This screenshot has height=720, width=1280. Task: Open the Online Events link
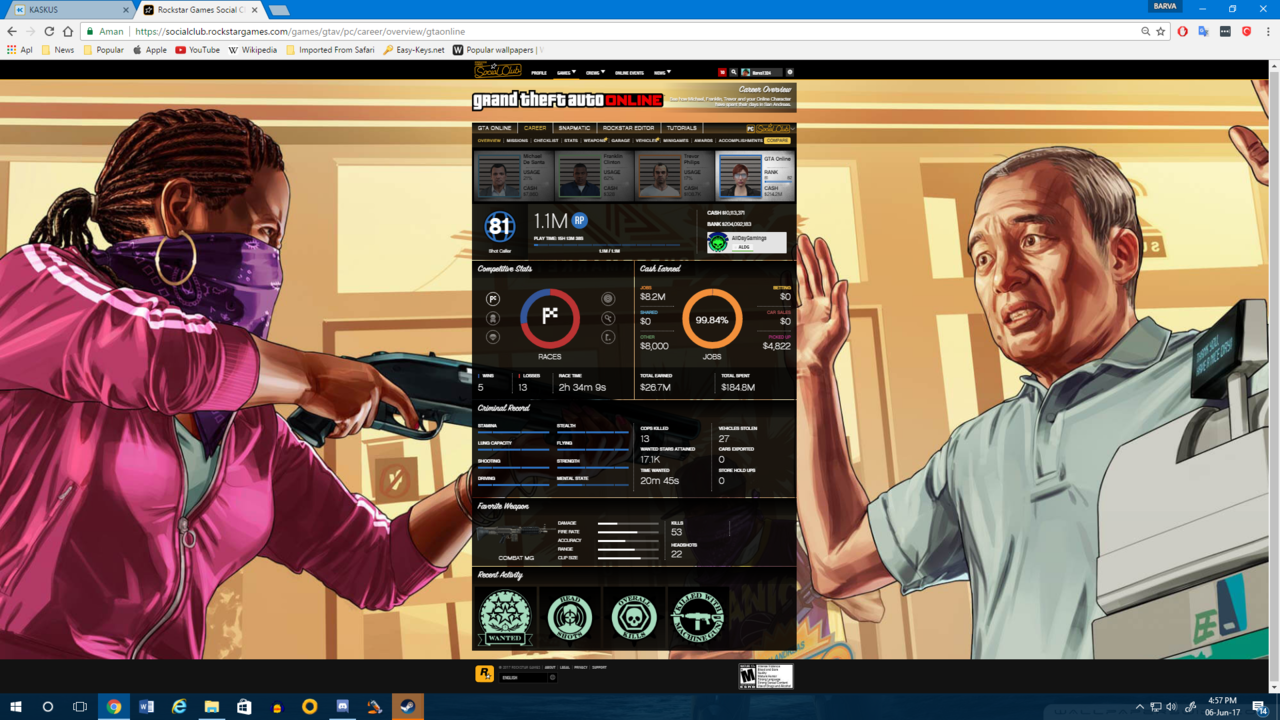pyautogui.click(x=629, y=73)
